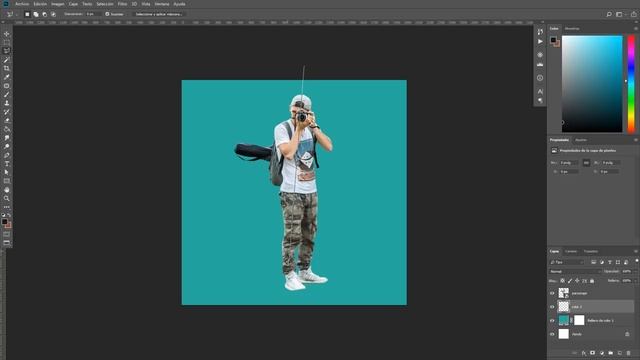
Task: Select the Zoom tool
Action: tap(7, 198)
